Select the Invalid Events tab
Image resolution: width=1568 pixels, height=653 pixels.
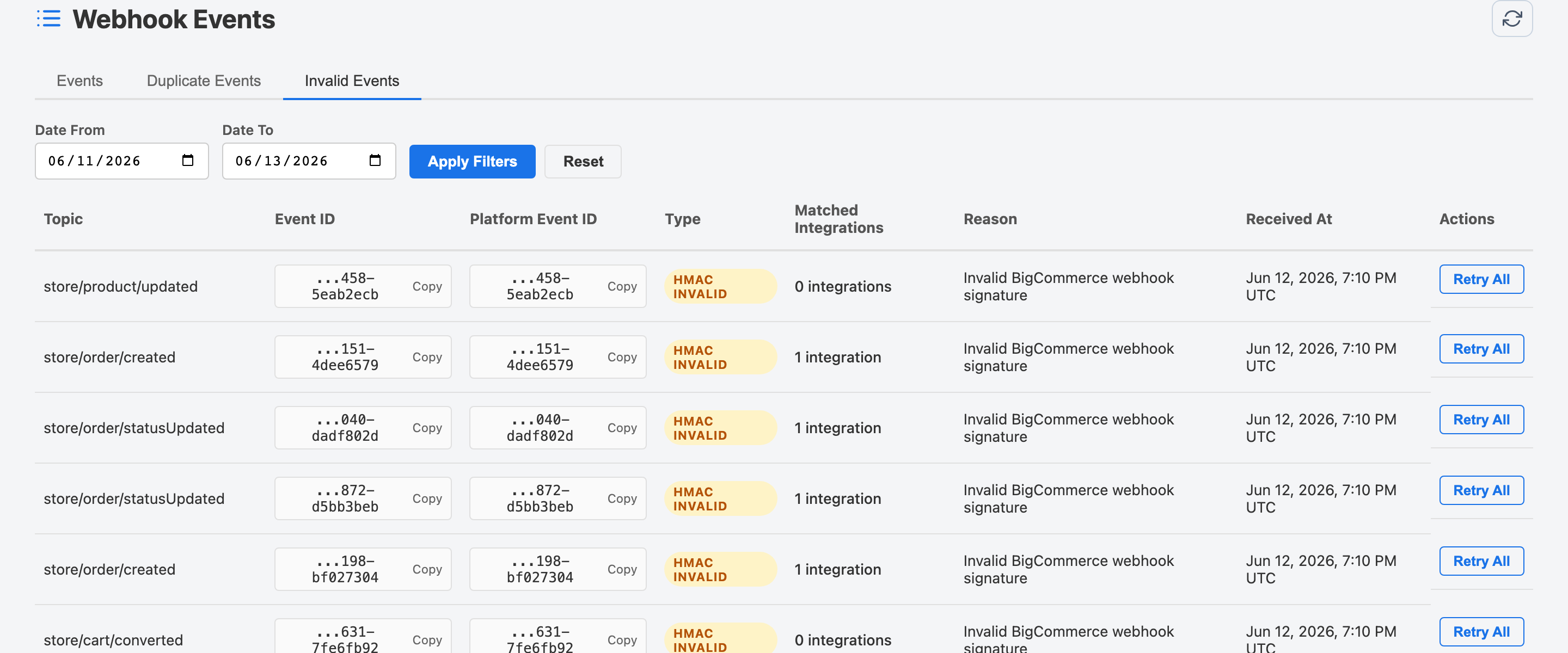[352, 81]
